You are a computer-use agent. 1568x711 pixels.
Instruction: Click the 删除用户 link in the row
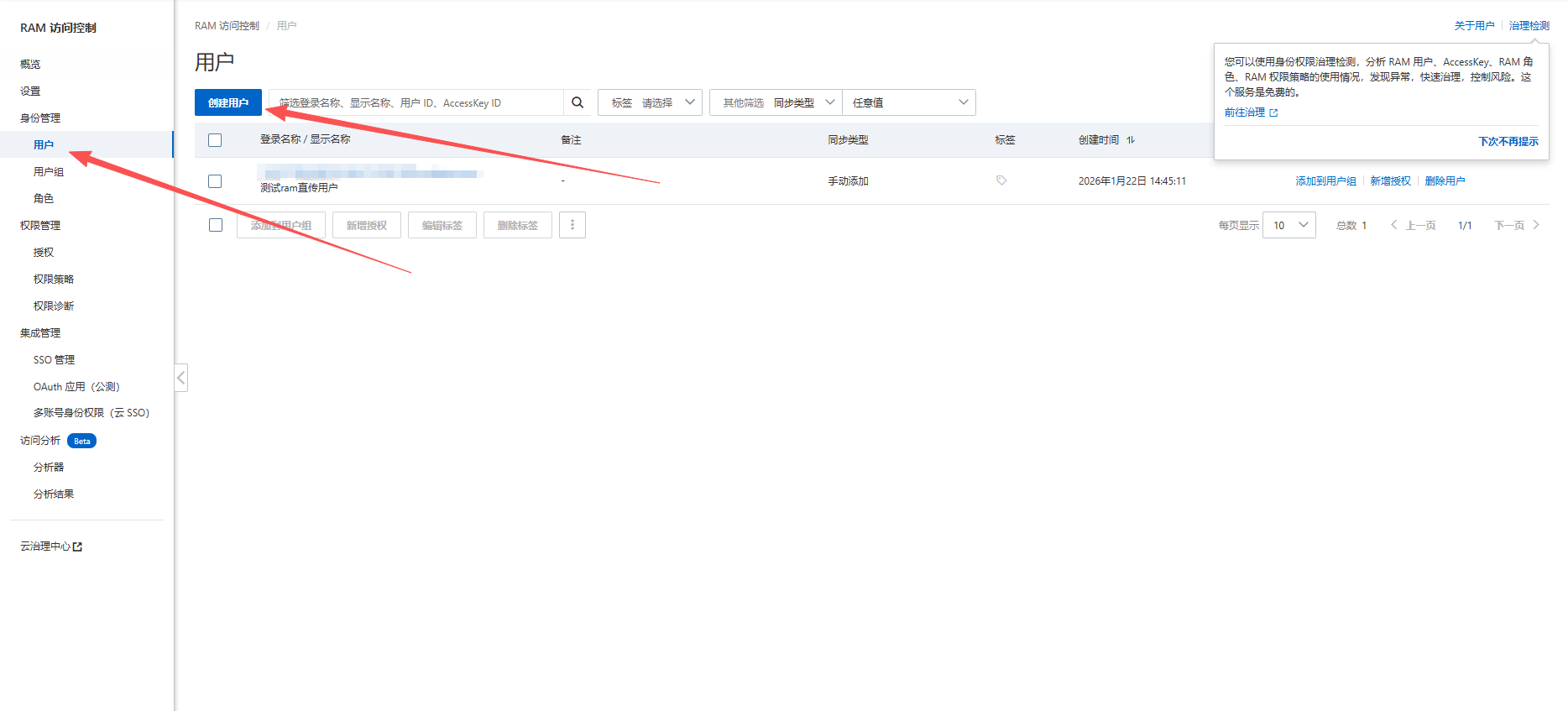tap(1445, 181)
